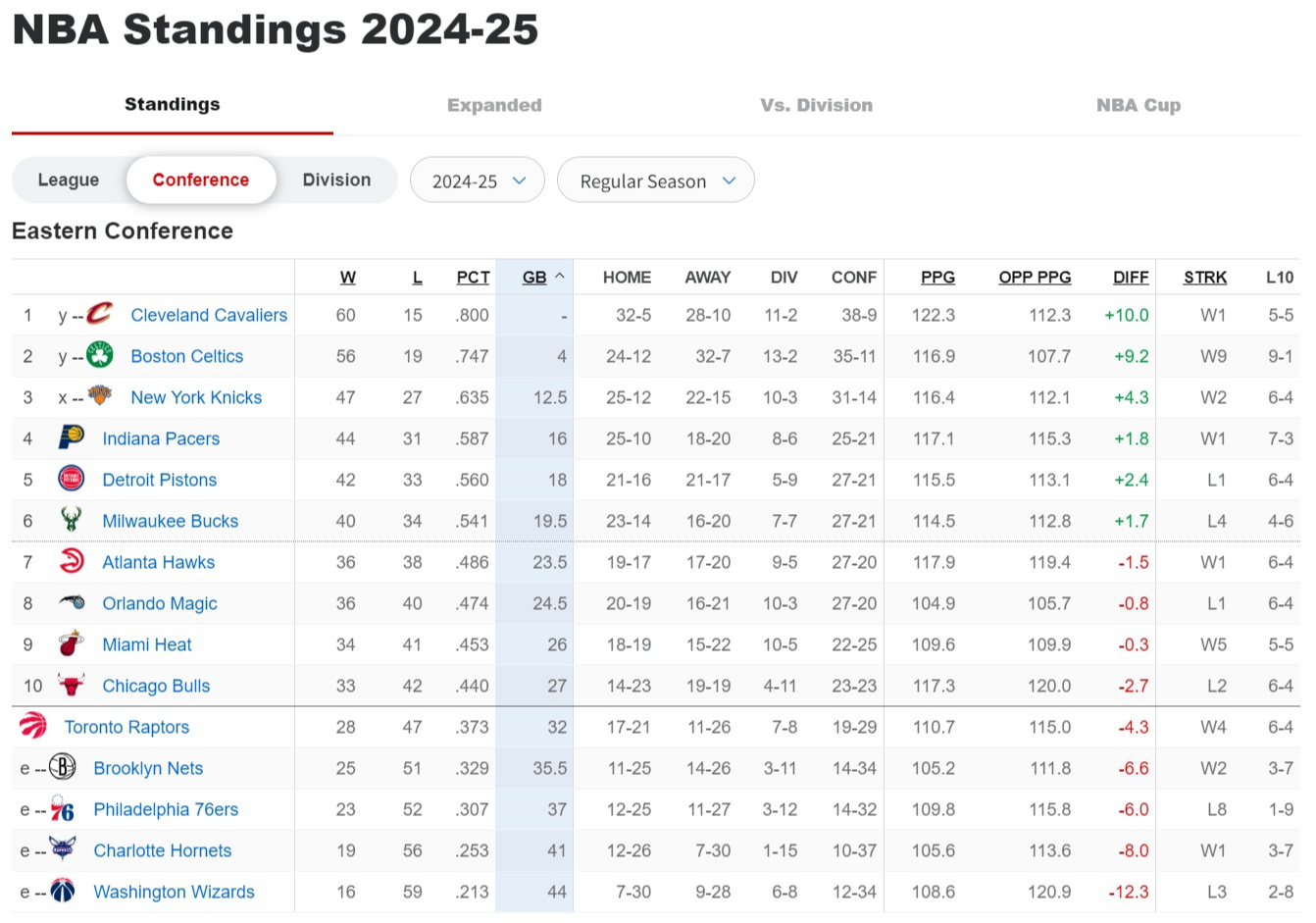Click Cavaliers' +10.0 point differential
The width and height of the screenshot is (1316, 923).
click(1126, 315)
